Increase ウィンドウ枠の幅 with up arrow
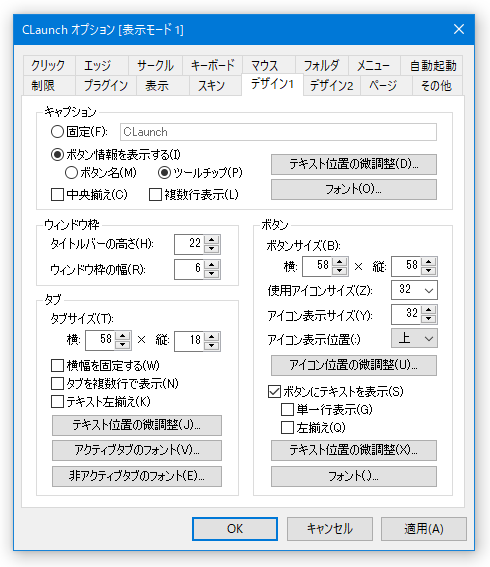This screenshot has height=567, width=490. (x=212, y=265)
